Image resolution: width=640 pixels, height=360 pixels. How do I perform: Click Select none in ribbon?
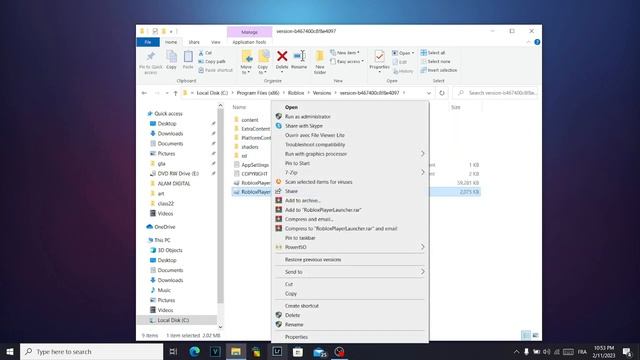click(x=435, y=62)
